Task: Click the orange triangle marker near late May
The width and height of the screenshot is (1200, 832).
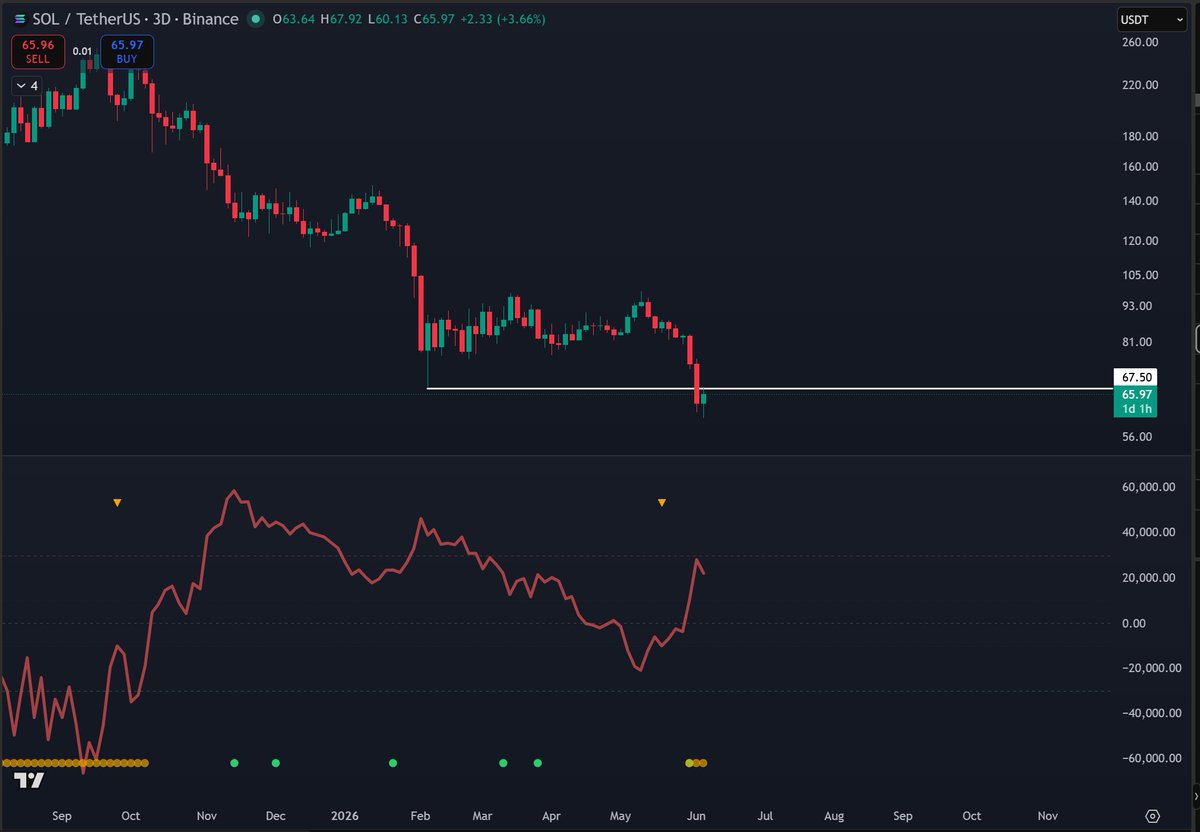Action: point(661,502)
